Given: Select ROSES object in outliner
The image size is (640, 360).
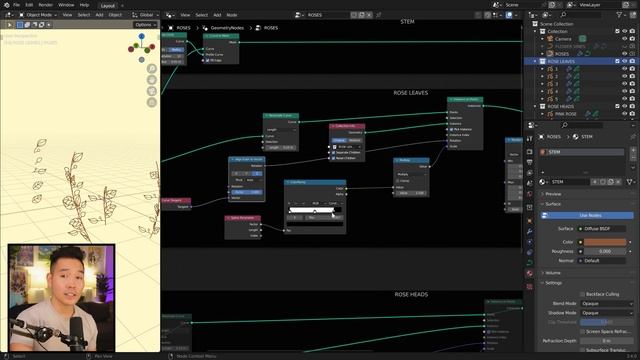Looking at the screenshot, I should (x=562, y=54).
